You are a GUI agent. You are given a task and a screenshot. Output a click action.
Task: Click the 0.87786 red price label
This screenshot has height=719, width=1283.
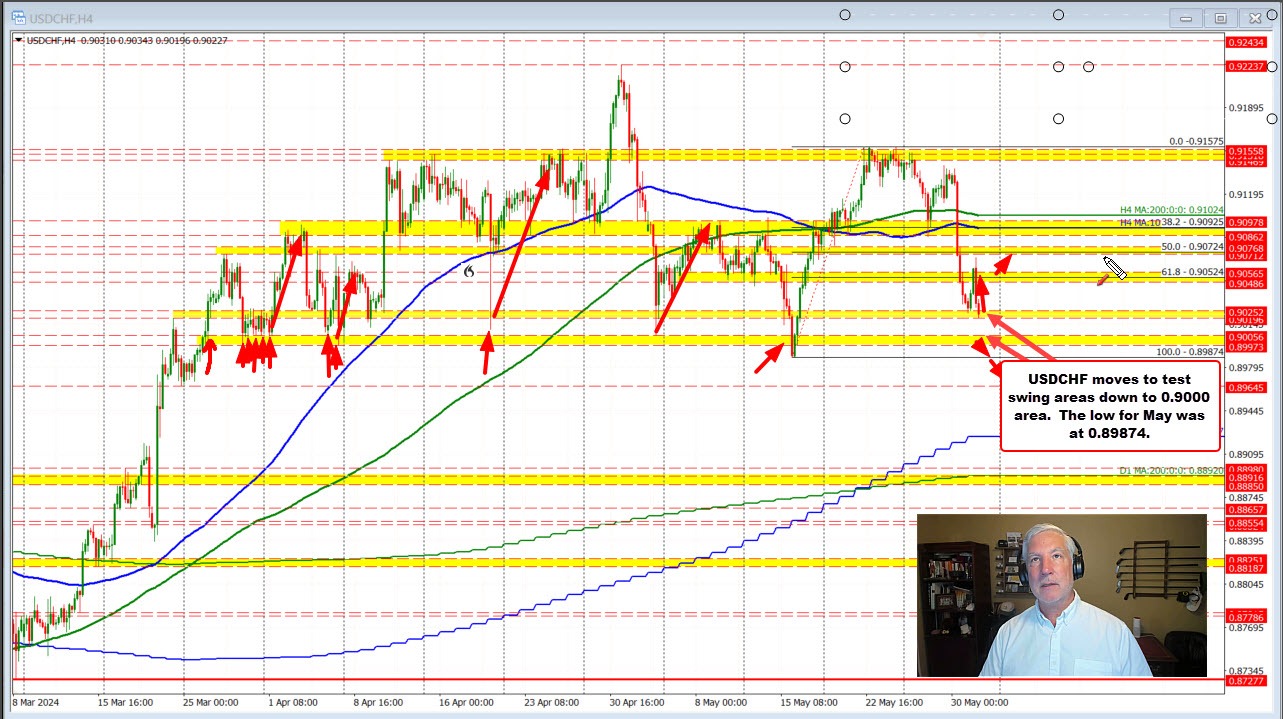coord(1246,619)
